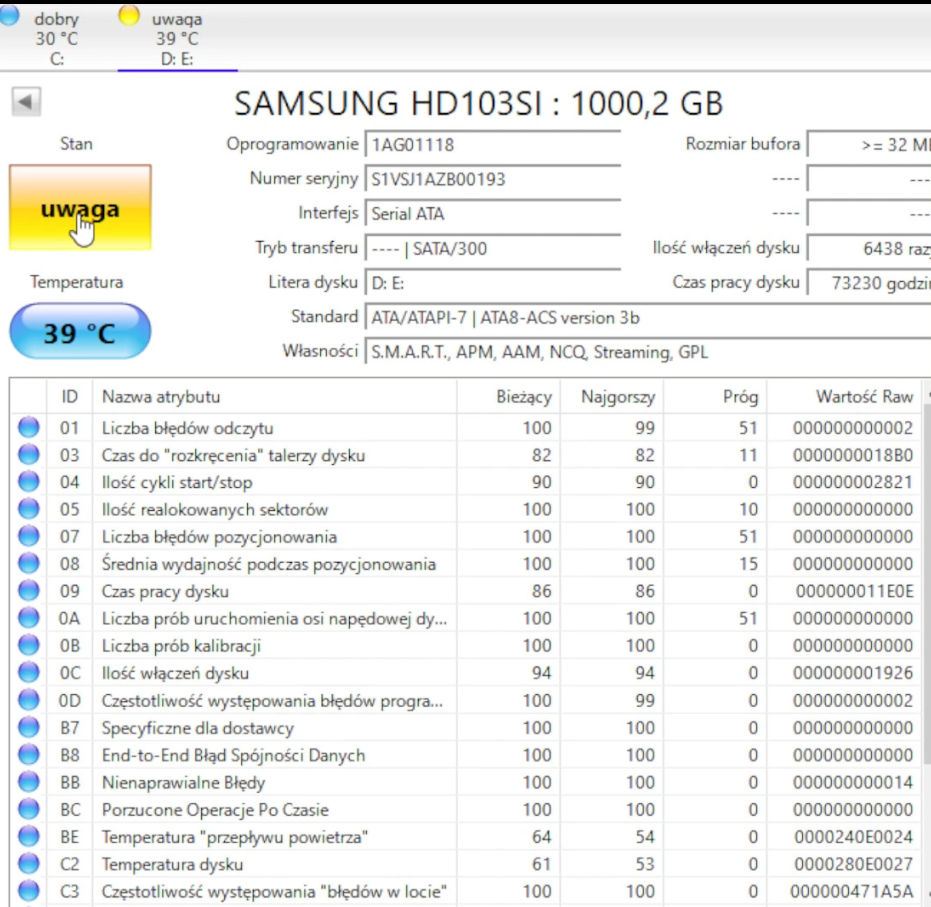This screenshot has width=931, height=907.
Task: Click the status dot for Ilość cykli start/stop
Action: 28,481
